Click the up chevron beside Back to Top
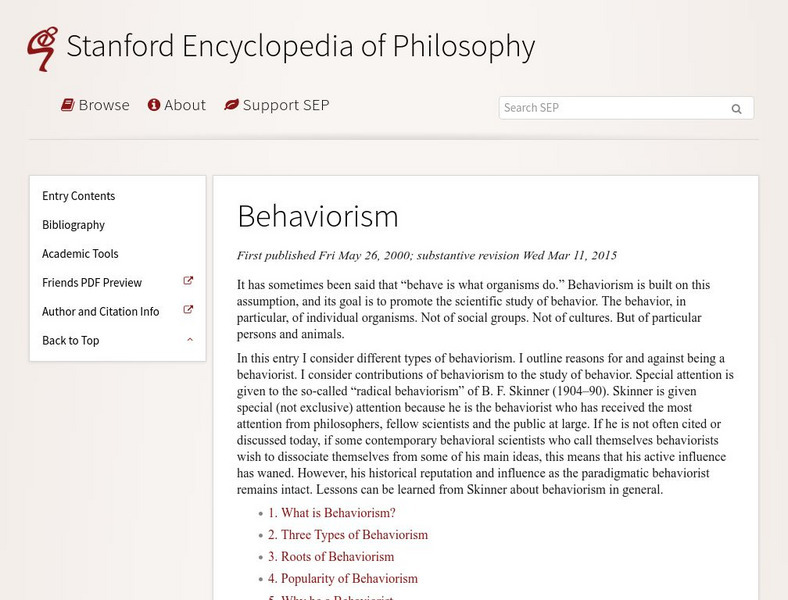The height and width of the screenshot is (600, 788). (x=190, y=340)
